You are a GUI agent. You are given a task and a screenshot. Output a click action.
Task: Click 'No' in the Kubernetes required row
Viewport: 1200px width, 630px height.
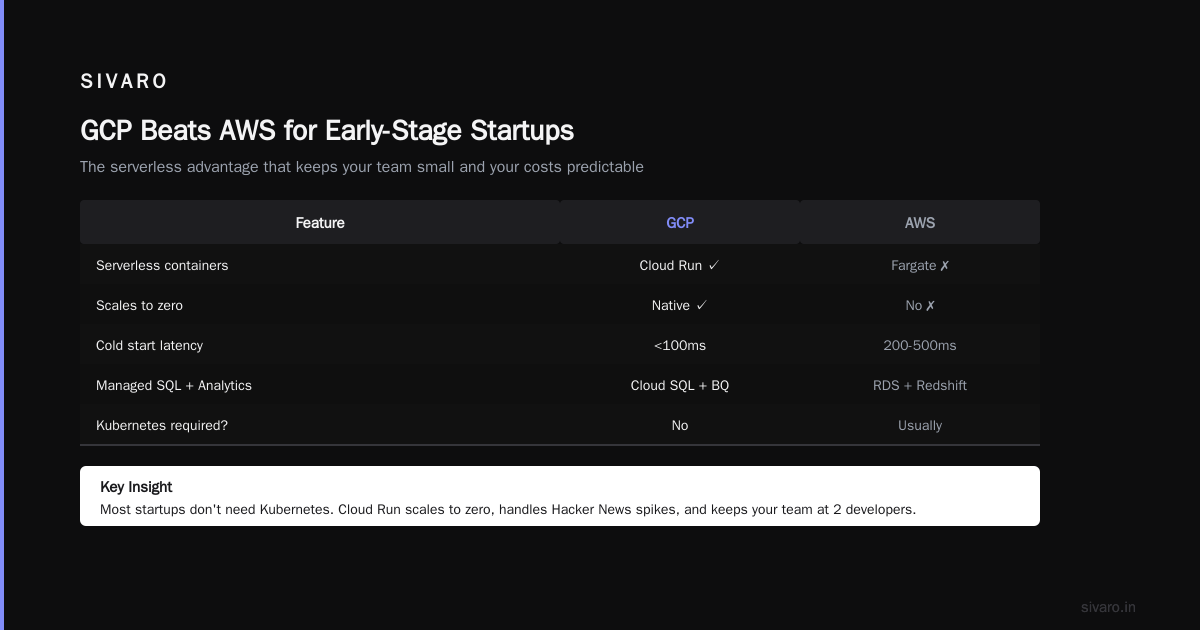[x=680, y=425]
